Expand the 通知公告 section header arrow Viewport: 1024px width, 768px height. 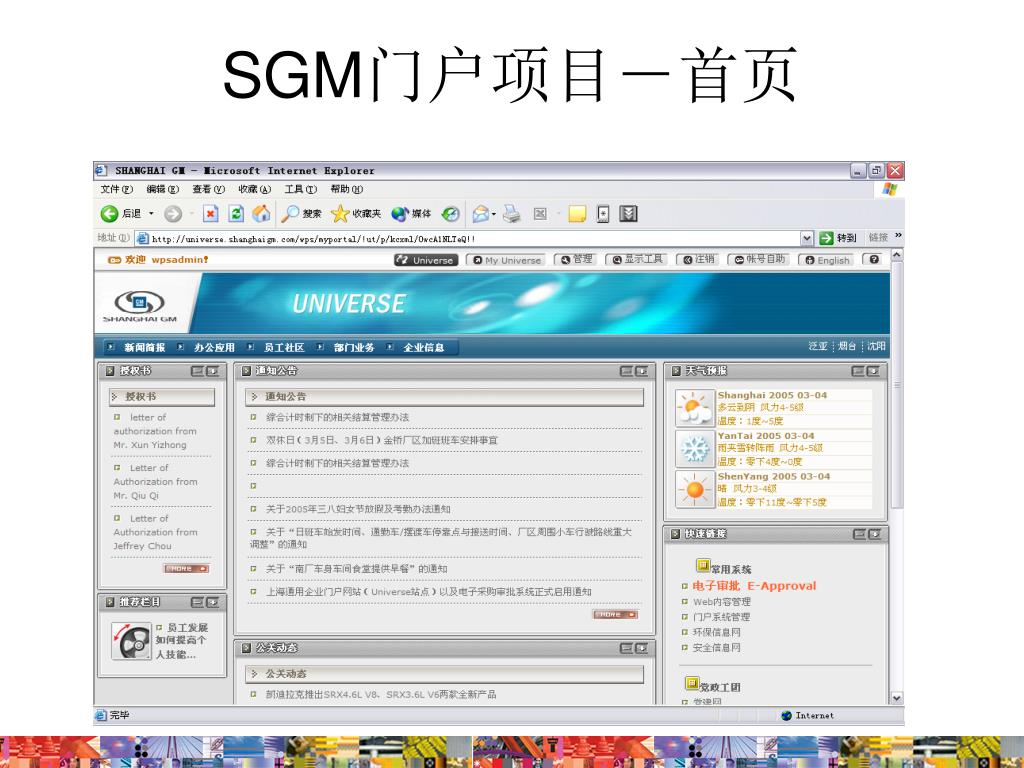tap(255, 396)
